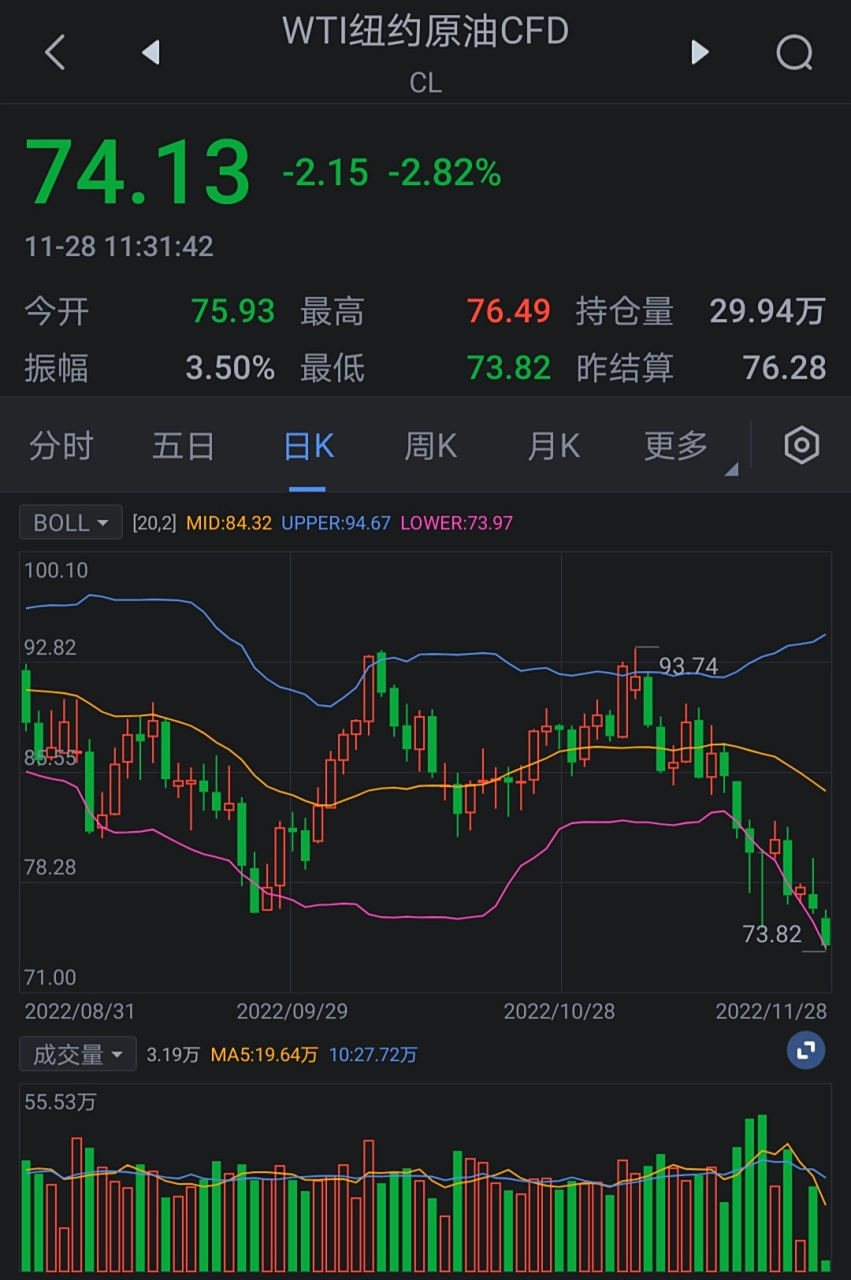Go to next instrument with right triangle

click(700, 52)
